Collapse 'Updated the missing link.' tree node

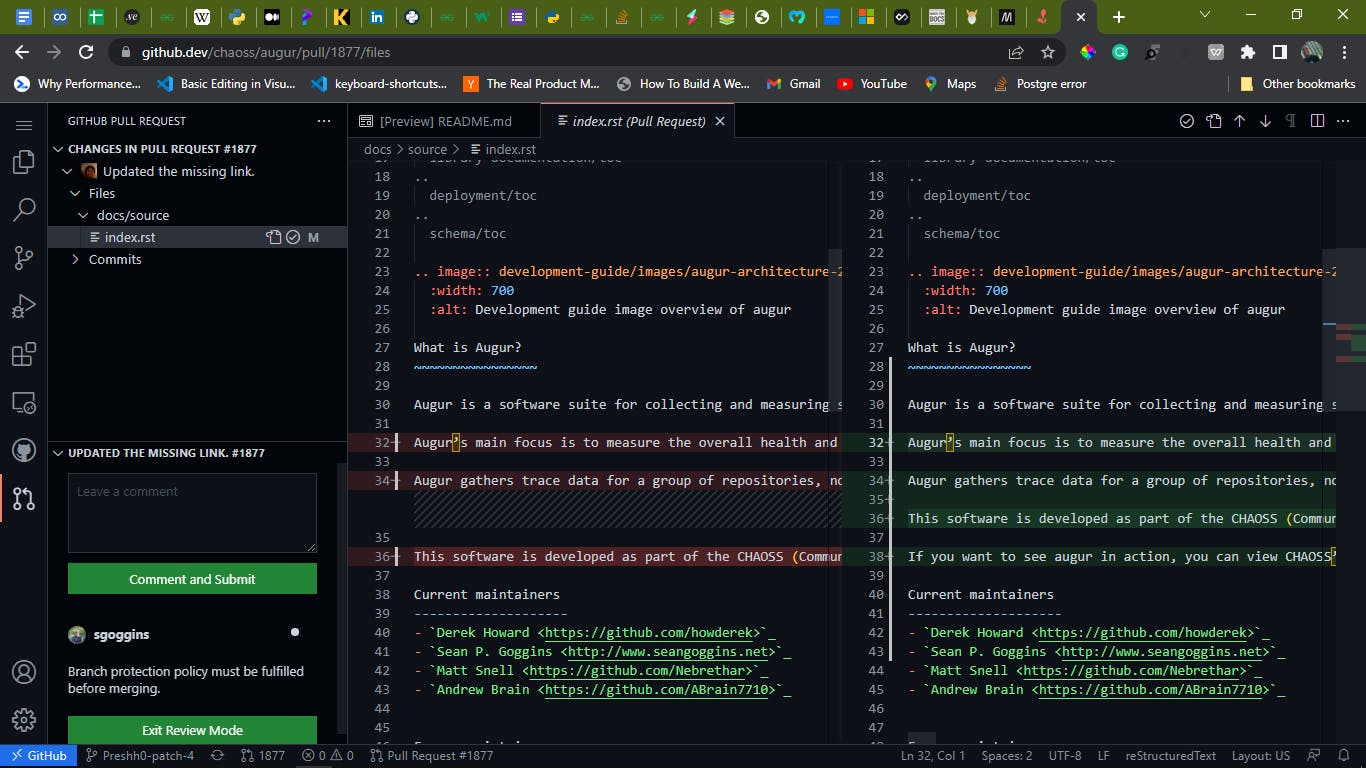67,171
